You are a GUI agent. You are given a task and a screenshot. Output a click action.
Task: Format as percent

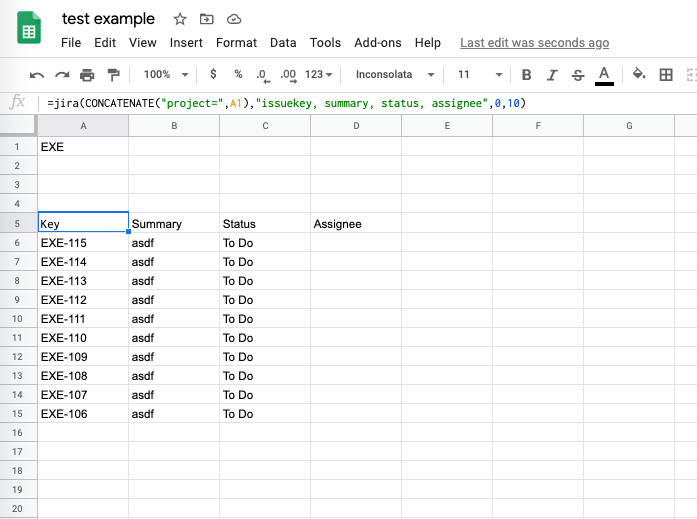click(x=238, y=74)
